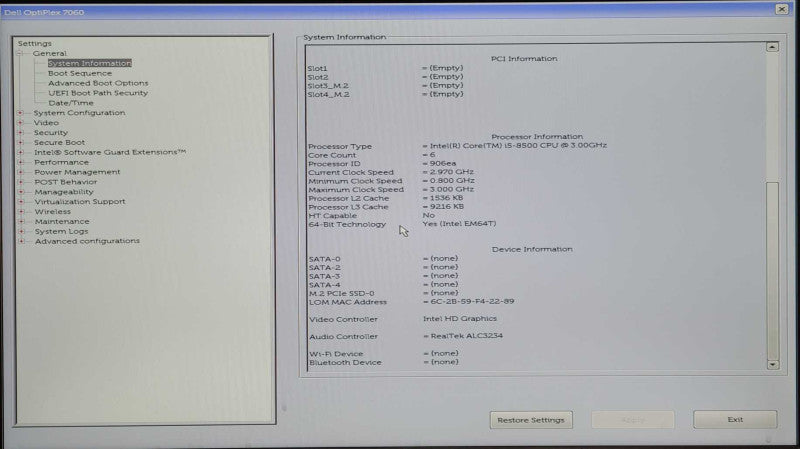Viewport: 800px width, 449px height.
Task: Click the 64-Bit Technology label
Action: (x=347, y=224)
